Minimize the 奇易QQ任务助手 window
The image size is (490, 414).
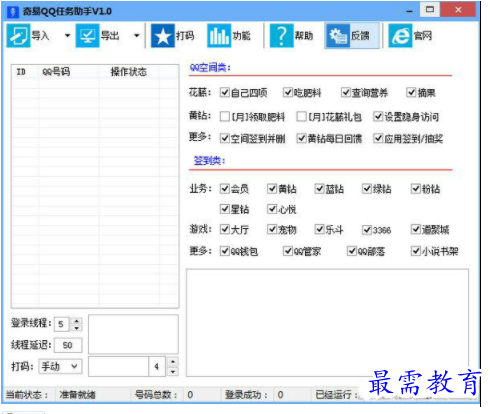410,11
